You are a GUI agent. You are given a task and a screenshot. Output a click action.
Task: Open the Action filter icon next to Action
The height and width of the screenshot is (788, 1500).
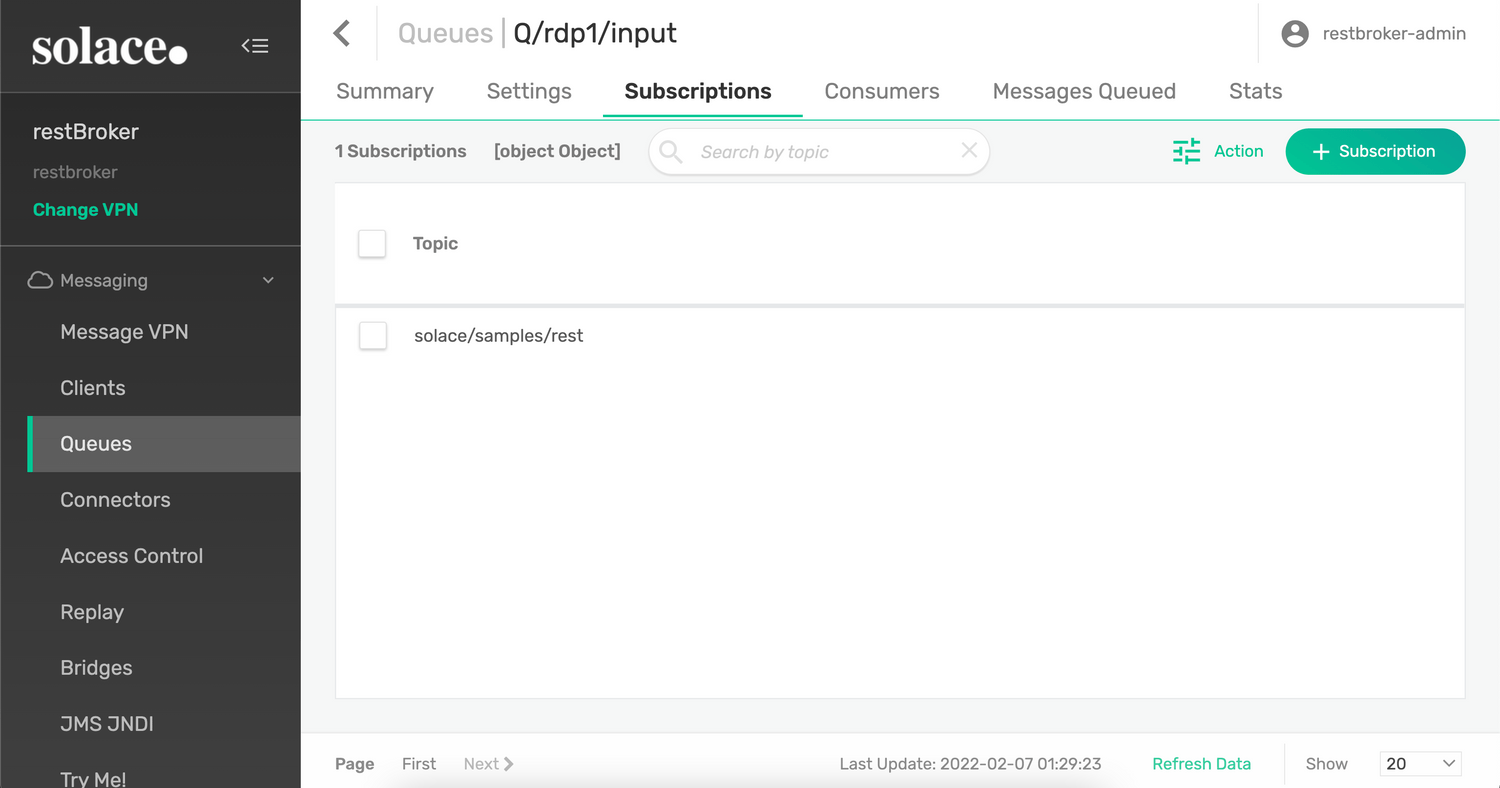click(x=1186, y=151)
